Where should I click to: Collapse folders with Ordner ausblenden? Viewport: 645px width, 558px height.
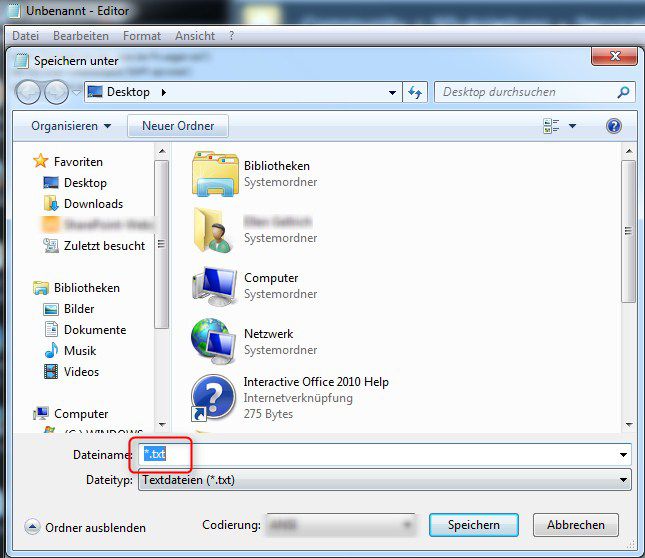(85, 527)
